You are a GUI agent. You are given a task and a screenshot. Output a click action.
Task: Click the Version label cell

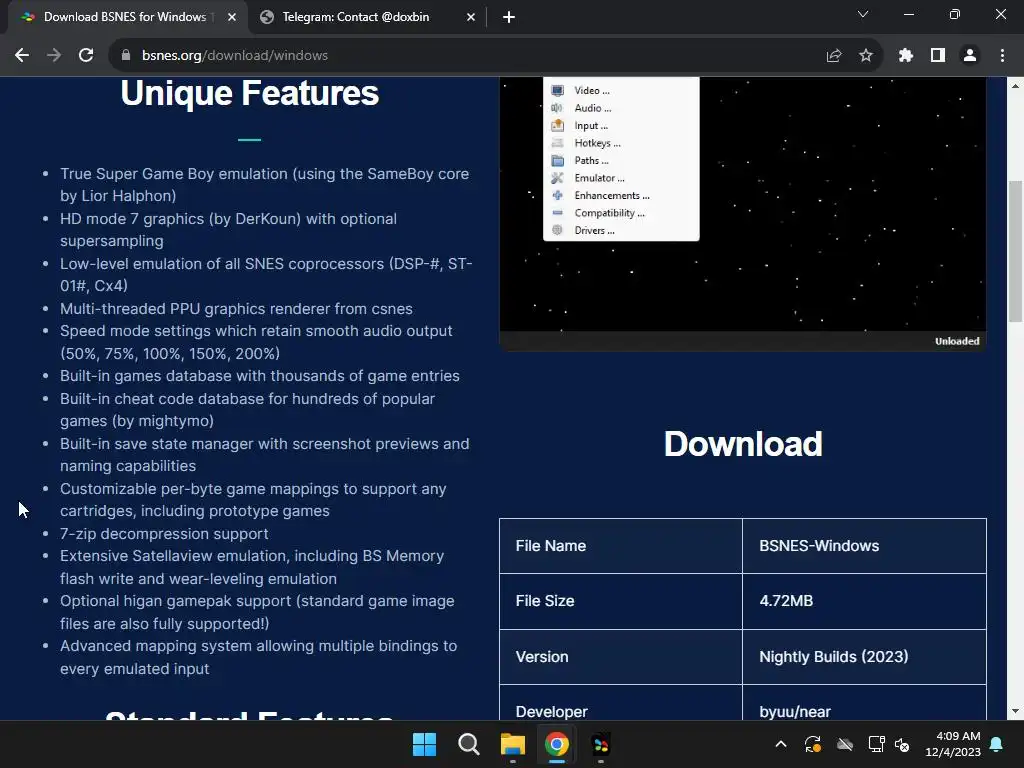[x=621, y=657]
